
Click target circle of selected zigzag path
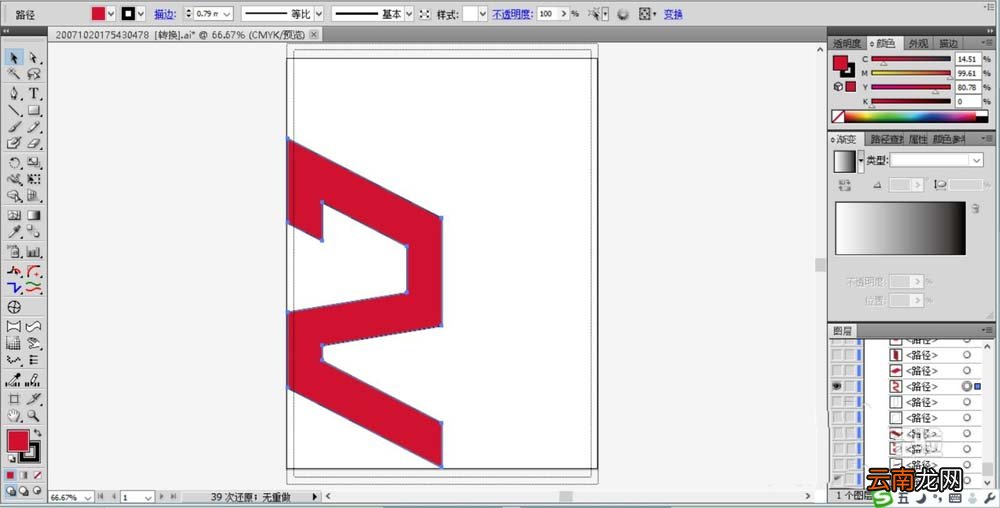tap(967, 386)
